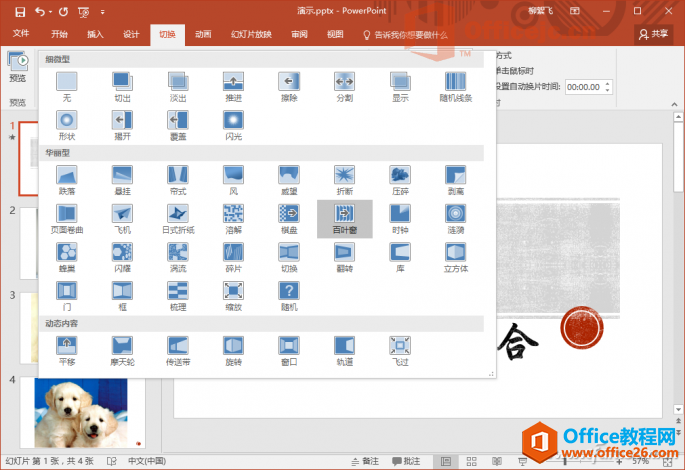Select the 显示 reveal transition
The image size is (685, 470).
(400, 87)
